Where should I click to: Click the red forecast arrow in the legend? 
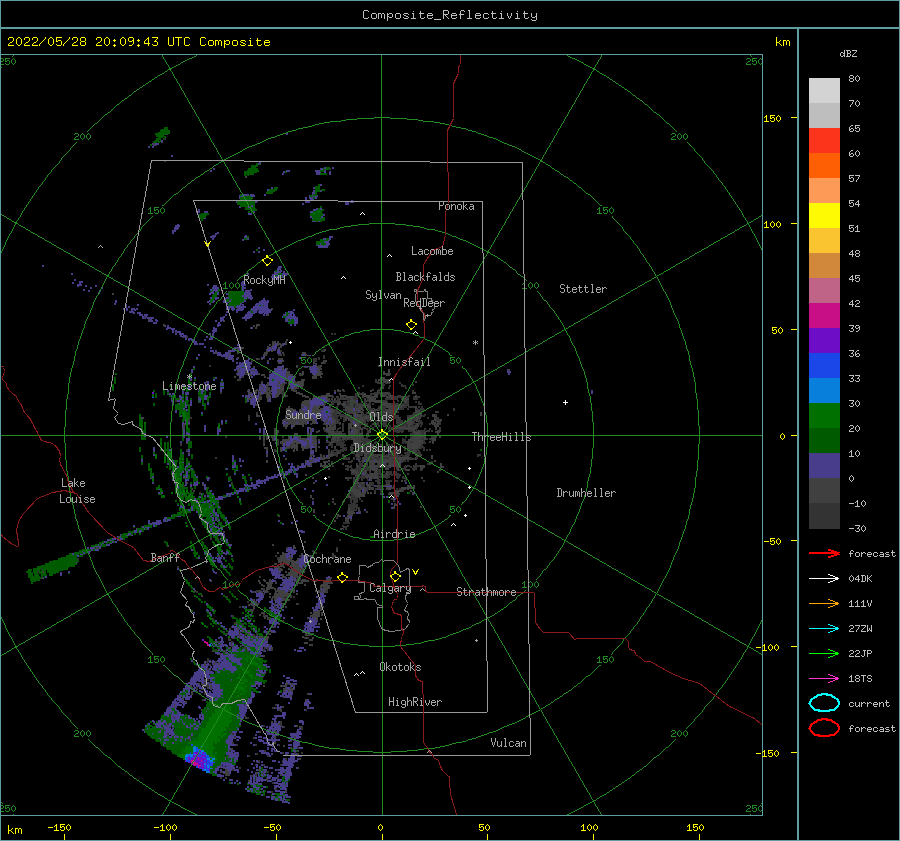coord(824,553)
